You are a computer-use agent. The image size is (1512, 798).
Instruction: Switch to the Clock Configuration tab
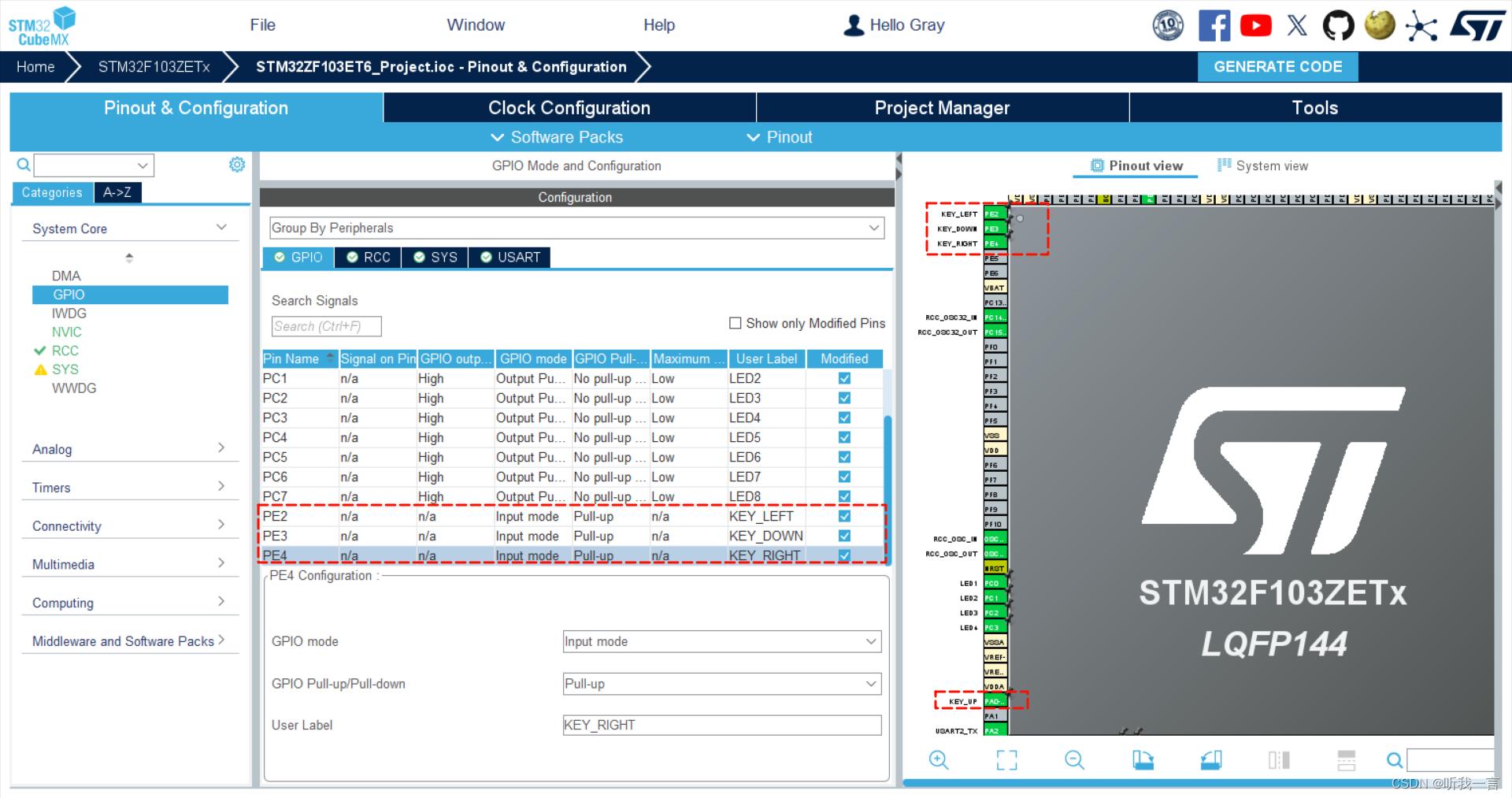(x=569, y=108)
